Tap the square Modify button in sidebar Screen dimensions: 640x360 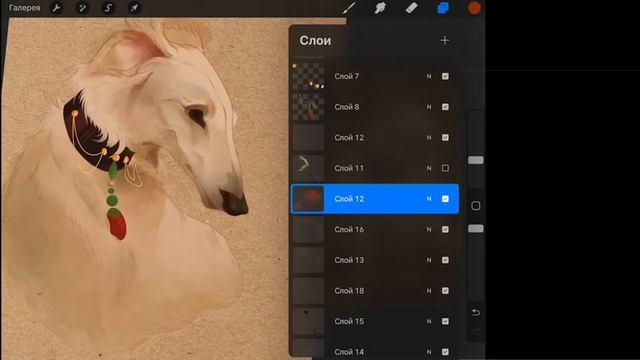[x=476, y=206]
